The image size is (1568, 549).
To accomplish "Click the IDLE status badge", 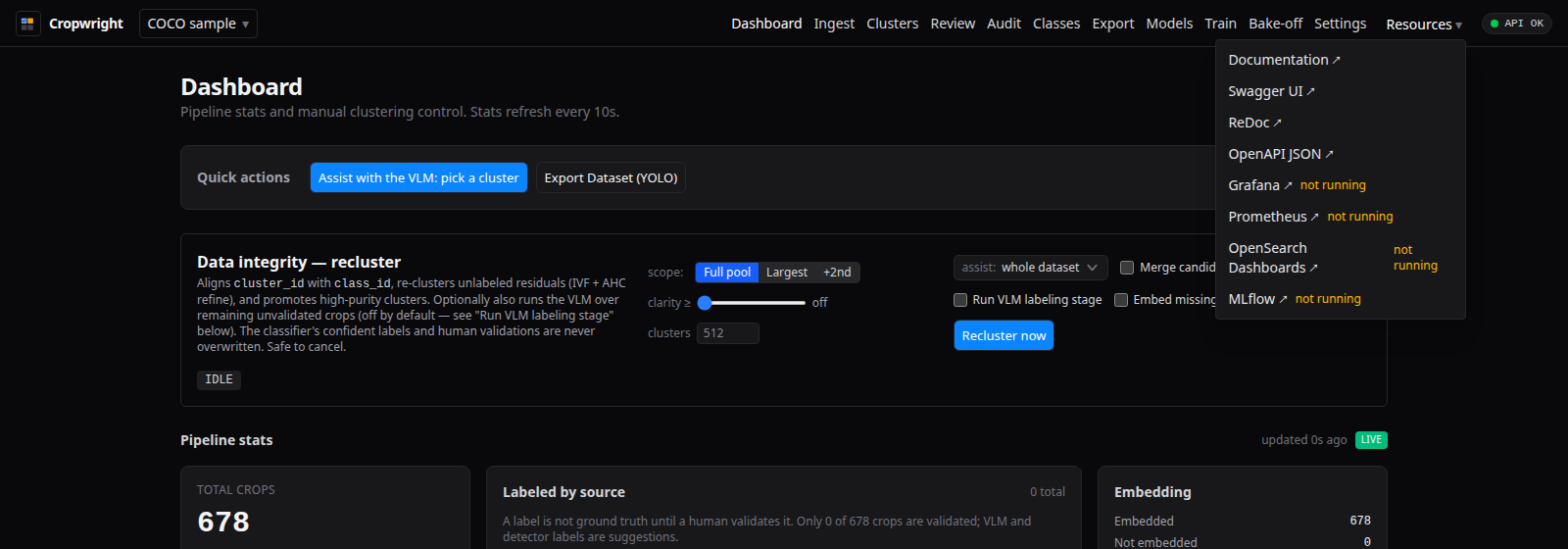I will [x=219, y=379].
